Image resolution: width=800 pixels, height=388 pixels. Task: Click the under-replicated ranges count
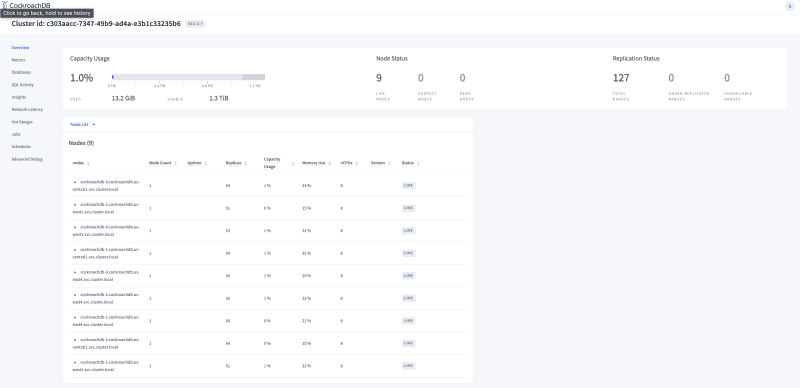pyautogui.click(x=671, y=78)
